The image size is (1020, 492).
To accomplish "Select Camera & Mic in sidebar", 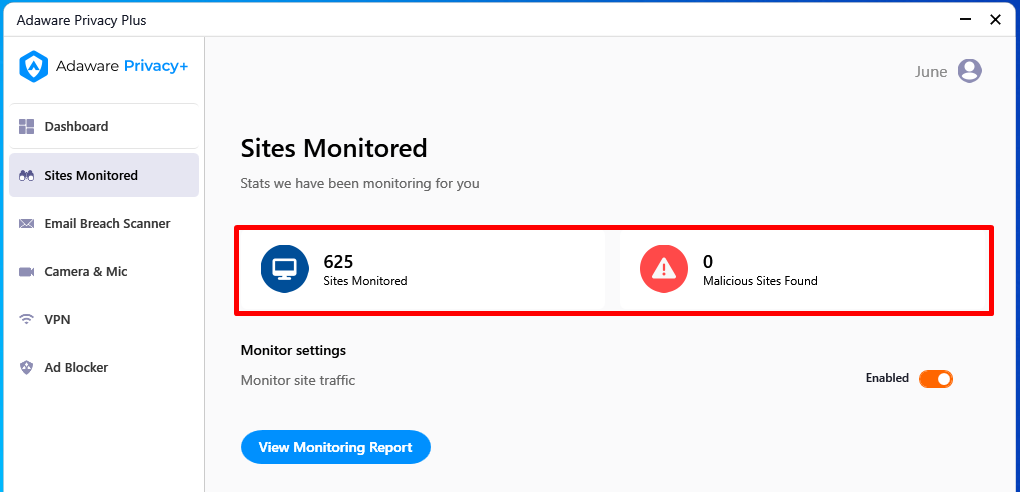I will pyautogui.click(x=104, y=272).
